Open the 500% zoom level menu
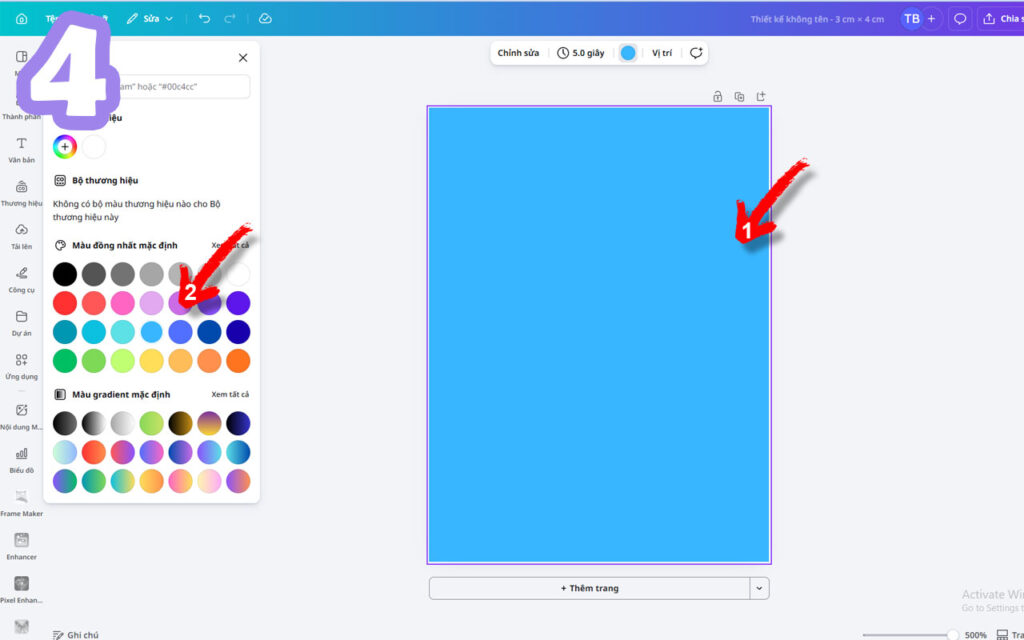The width and height of the screenshot is (1024, 640). [x=976, y=635]
